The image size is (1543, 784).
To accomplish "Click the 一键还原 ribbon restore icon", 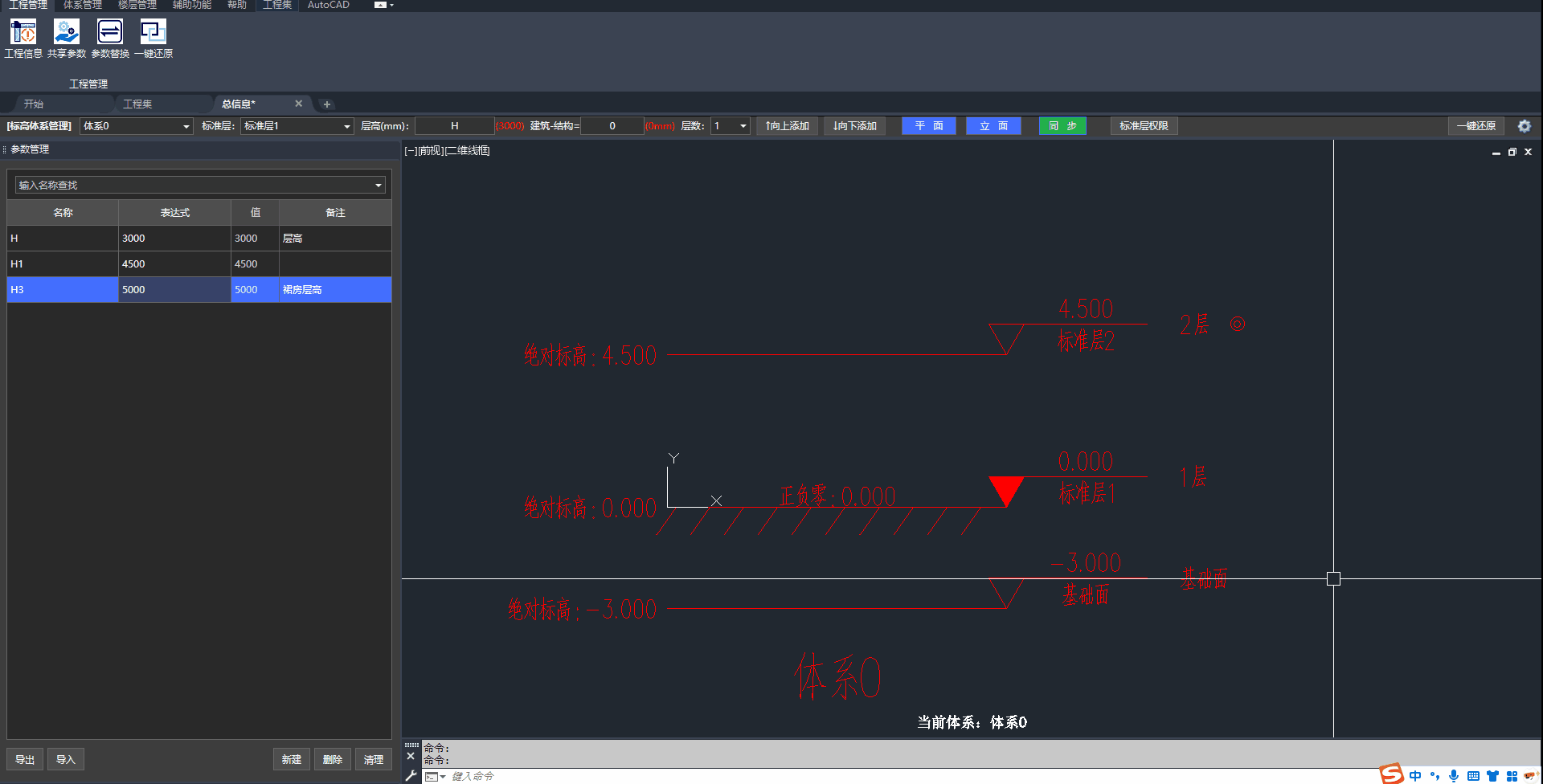I will pos(153,33).
